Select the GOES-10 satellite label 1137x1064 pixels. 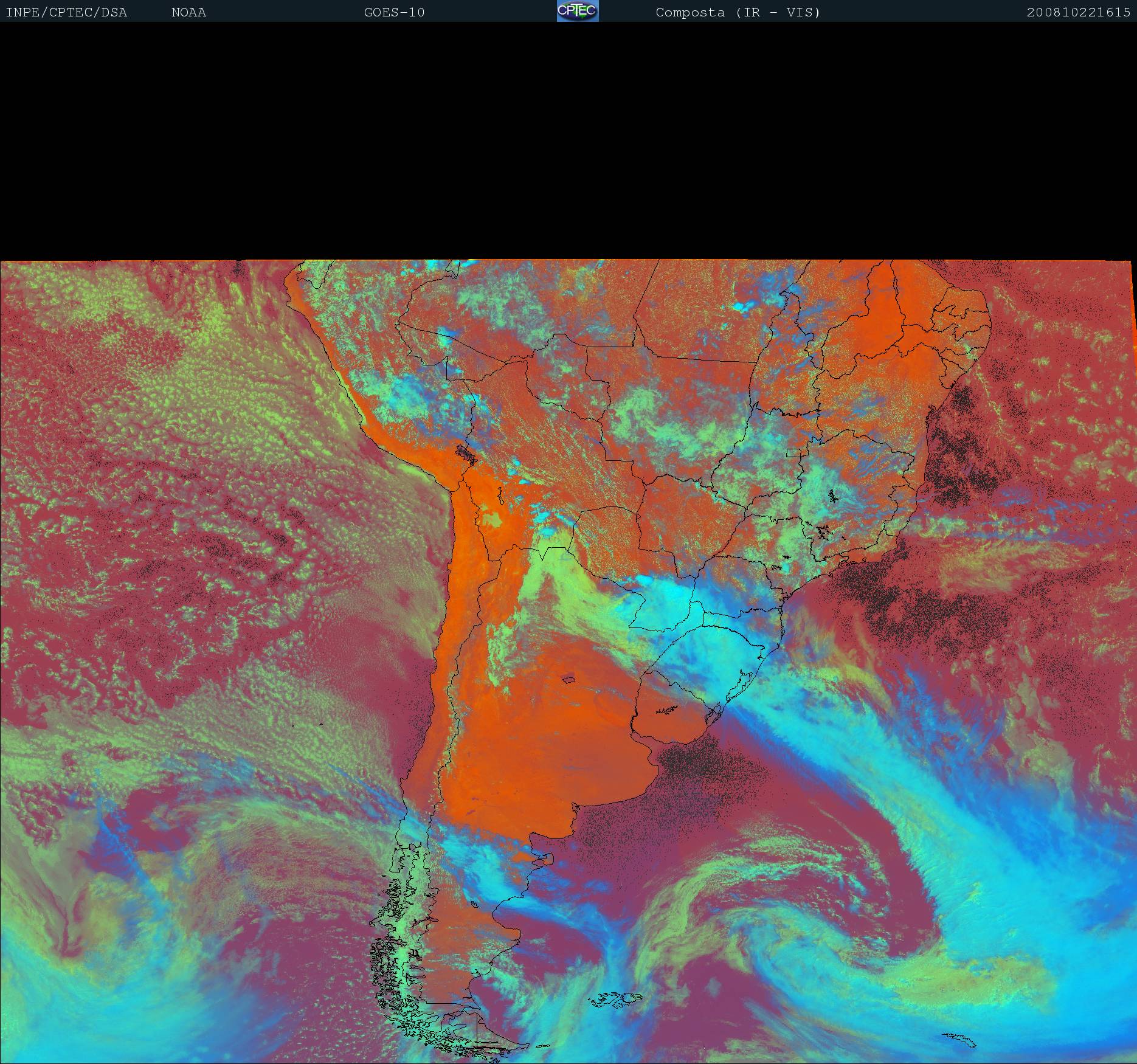coord(394,13)
